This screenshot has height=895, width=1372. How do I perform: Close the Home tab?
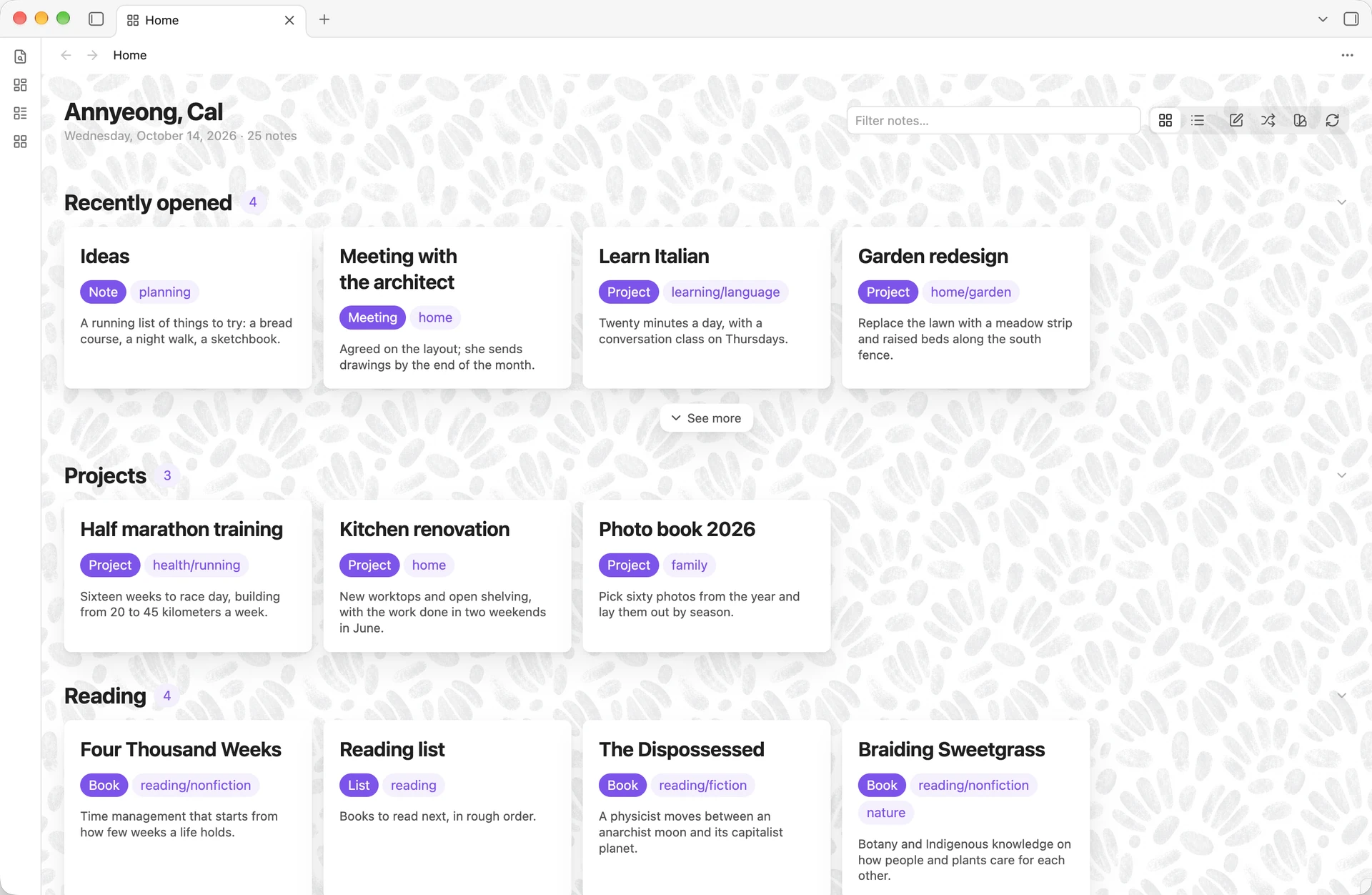click(289, 20)
